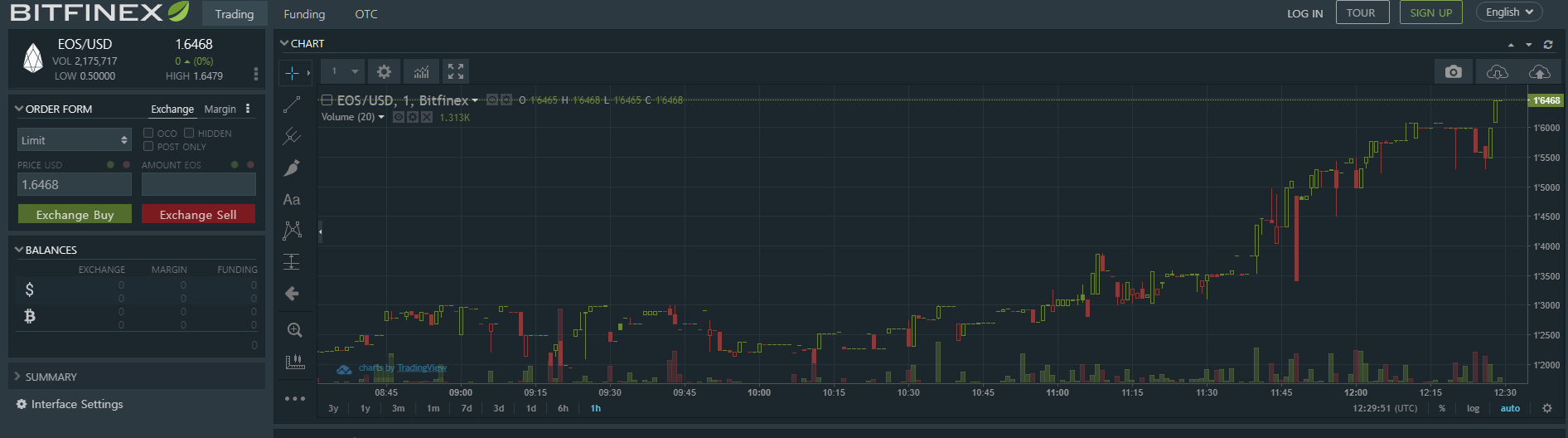This screenshot has width=1568, height=438.
Task: Toggle visibility of Volume indicator
Action: coord(399,117)
